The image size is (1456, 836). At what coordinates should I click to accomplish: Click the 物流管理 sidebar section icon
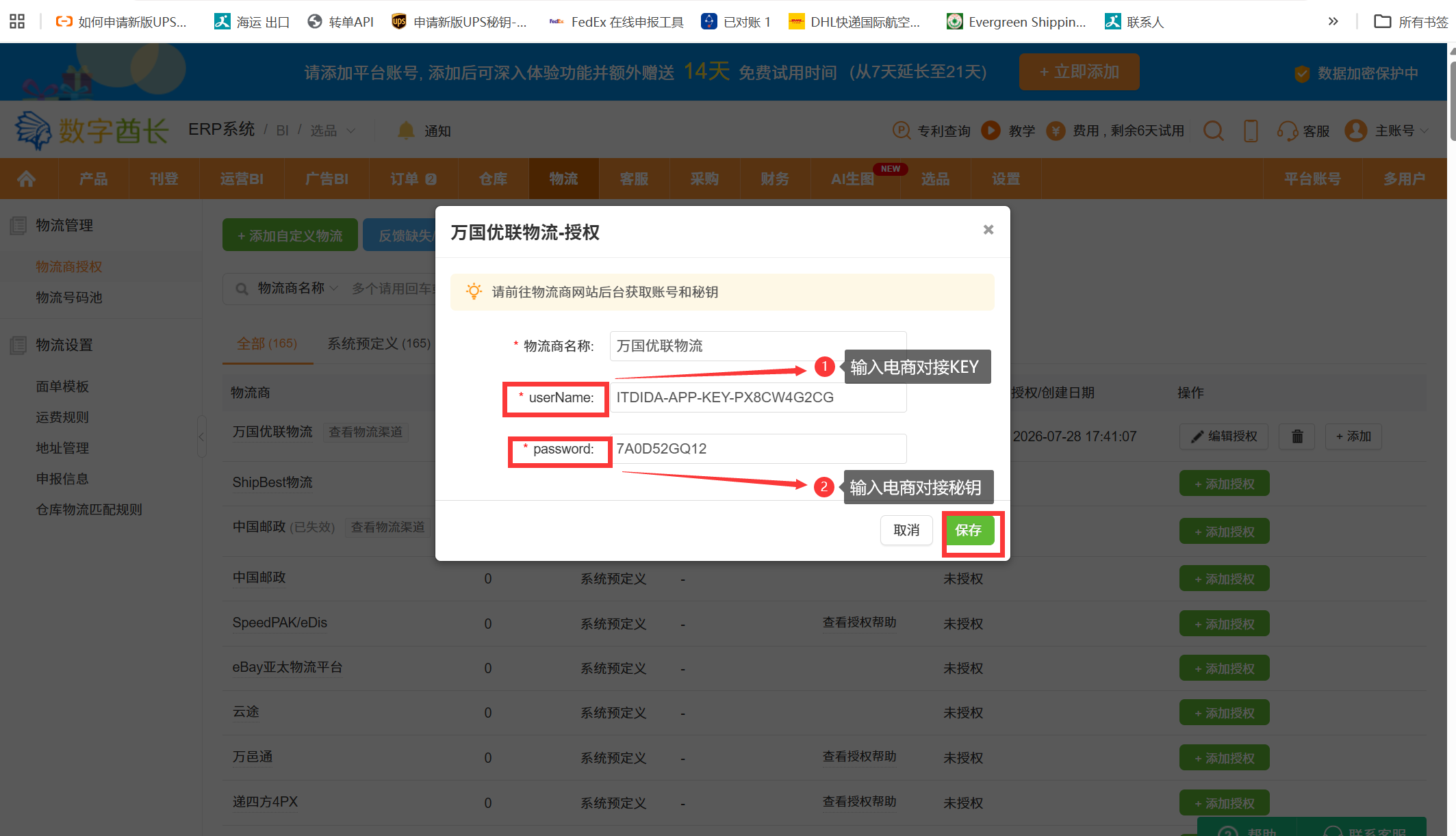click(18, 225)
